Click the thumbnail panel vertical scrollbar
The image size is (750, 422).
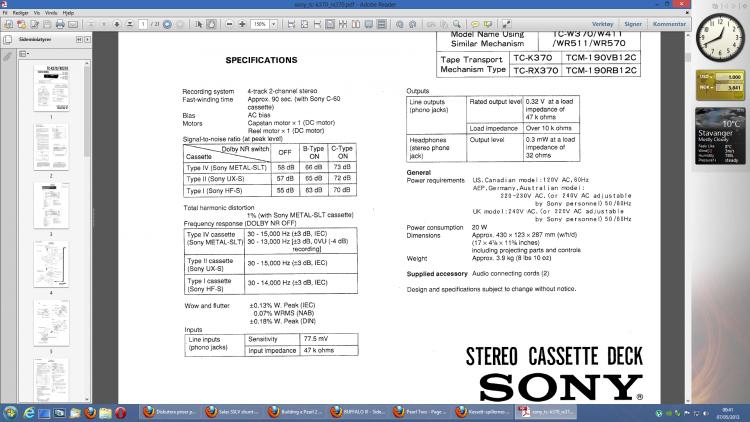click(87, 231)
